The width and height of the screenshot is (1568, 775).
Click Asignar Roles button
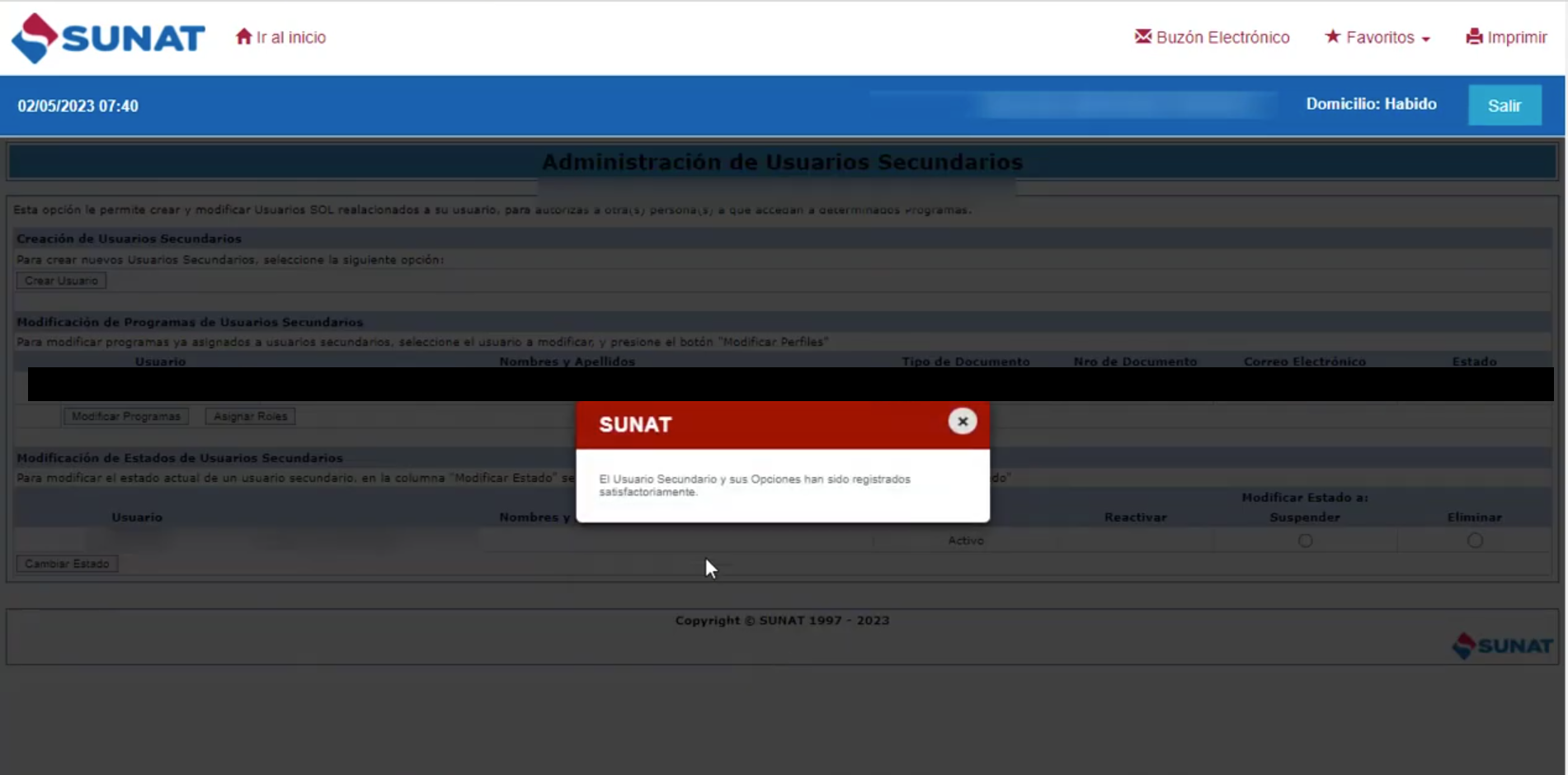(251, 417)
